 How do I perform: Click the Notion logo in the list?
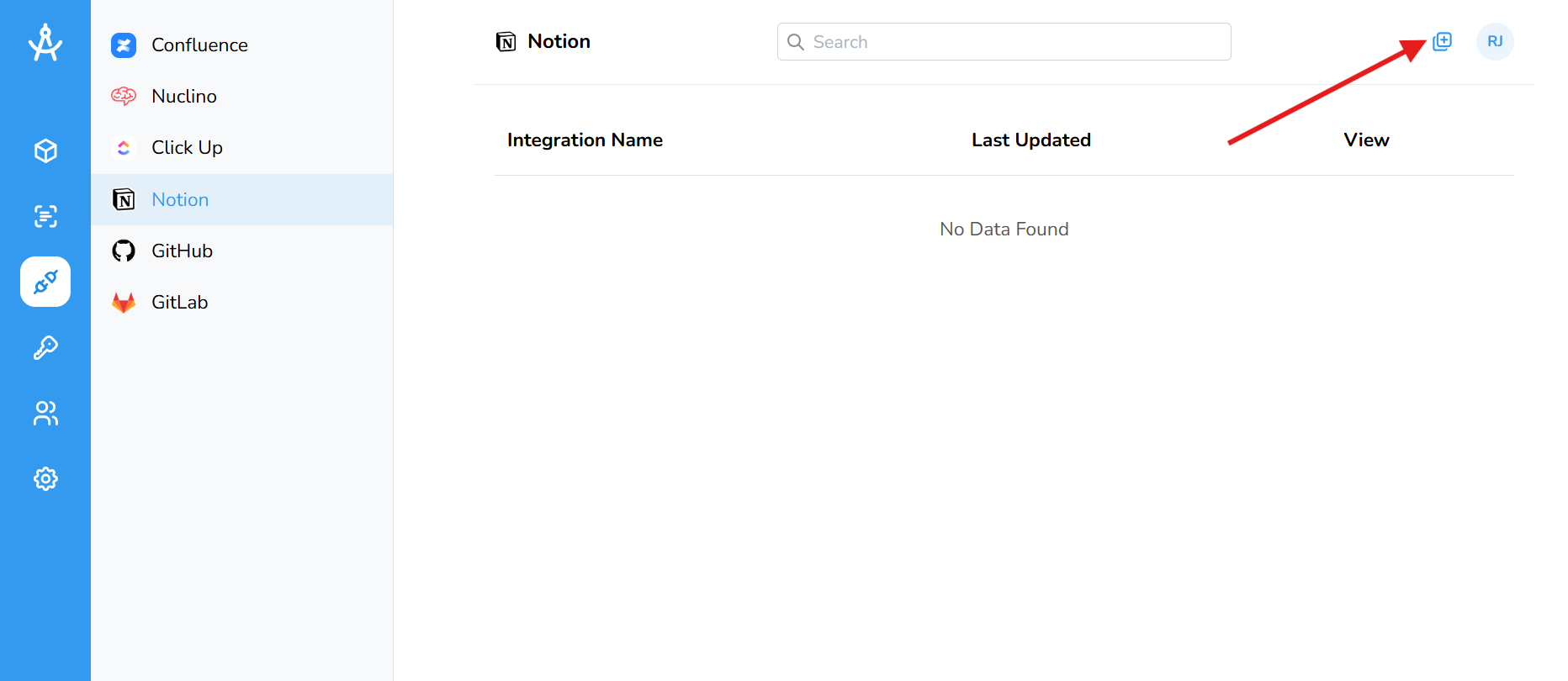click(x=124, y=199)
